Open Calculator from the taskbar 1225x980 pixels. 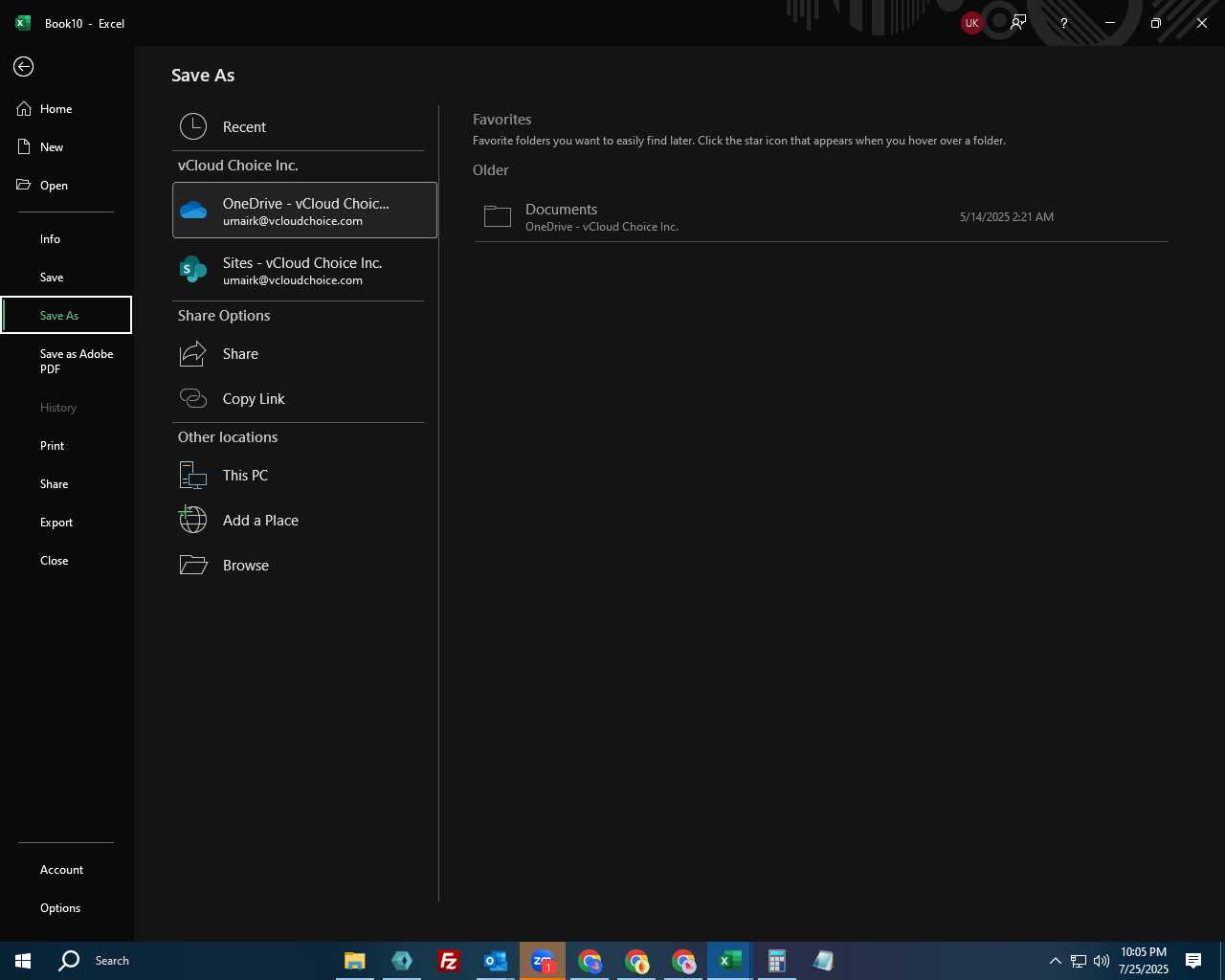777,961
